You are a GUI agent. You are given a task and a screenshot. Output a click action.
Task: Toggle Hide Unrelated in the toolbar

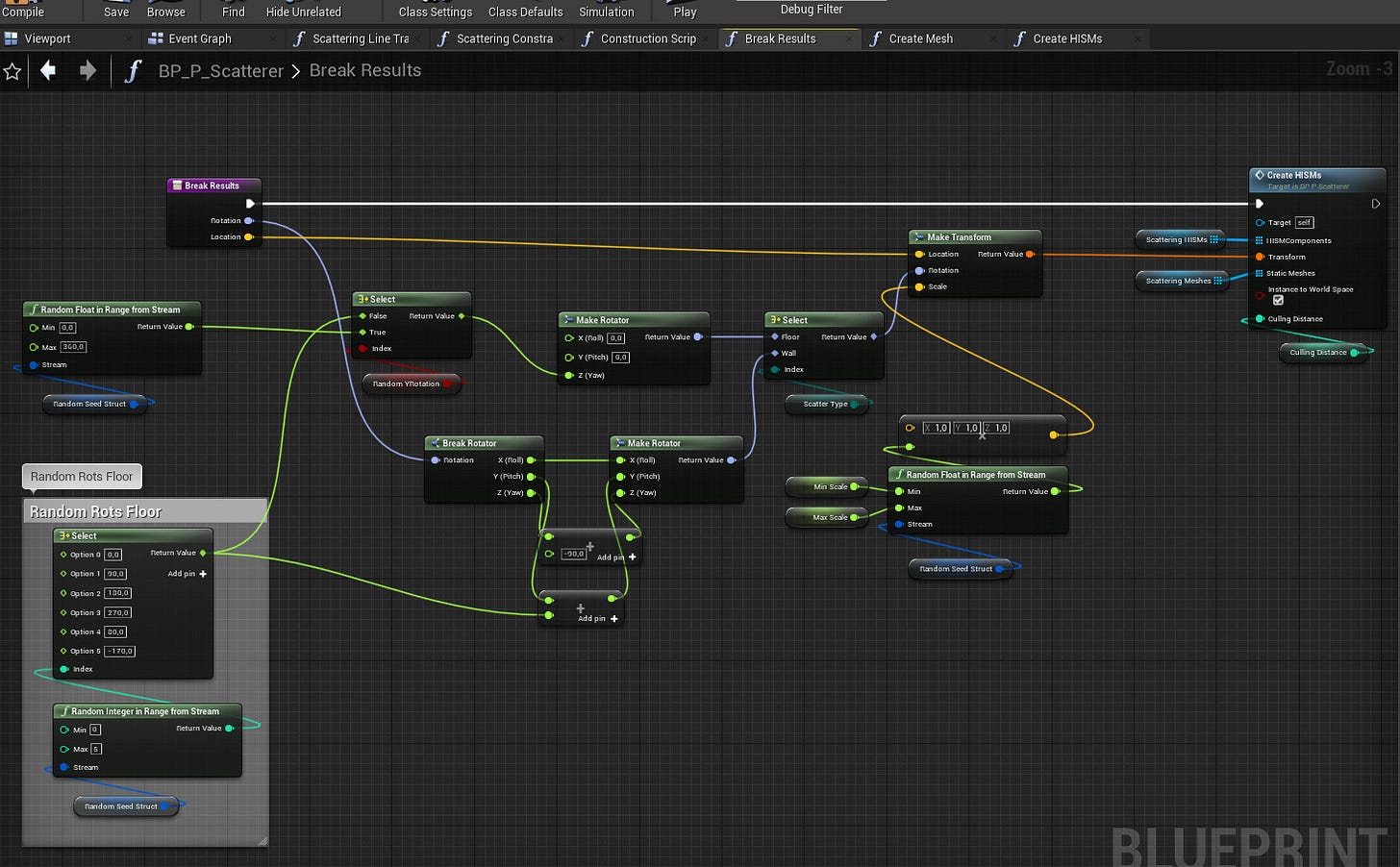point(304,12)
